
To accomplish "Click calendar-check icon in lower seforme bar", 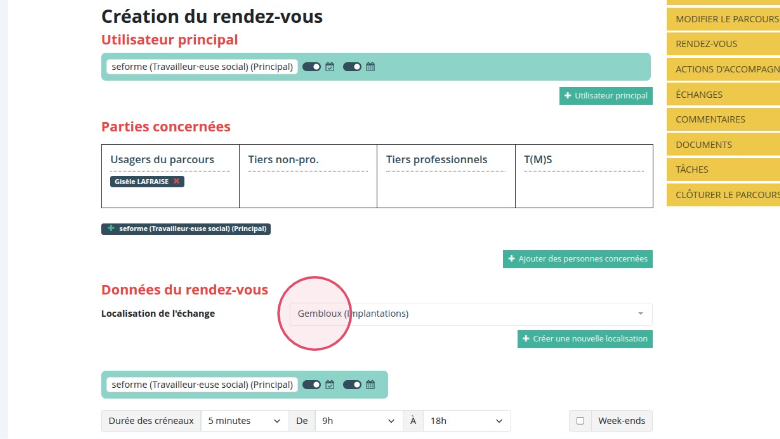I will 330,385.
